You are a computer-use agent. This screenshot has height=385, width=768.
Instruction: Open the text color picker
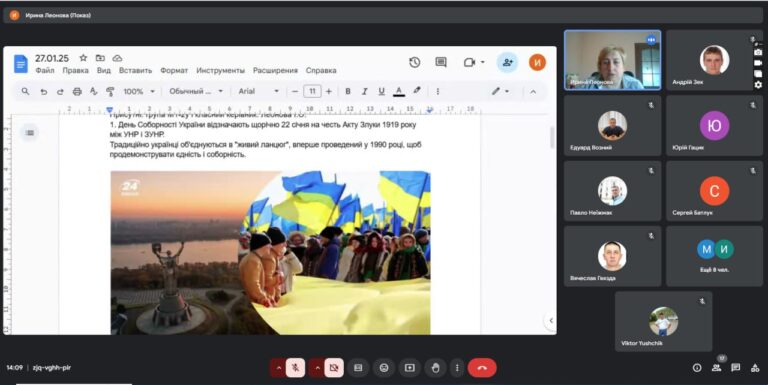coord(399,91)
